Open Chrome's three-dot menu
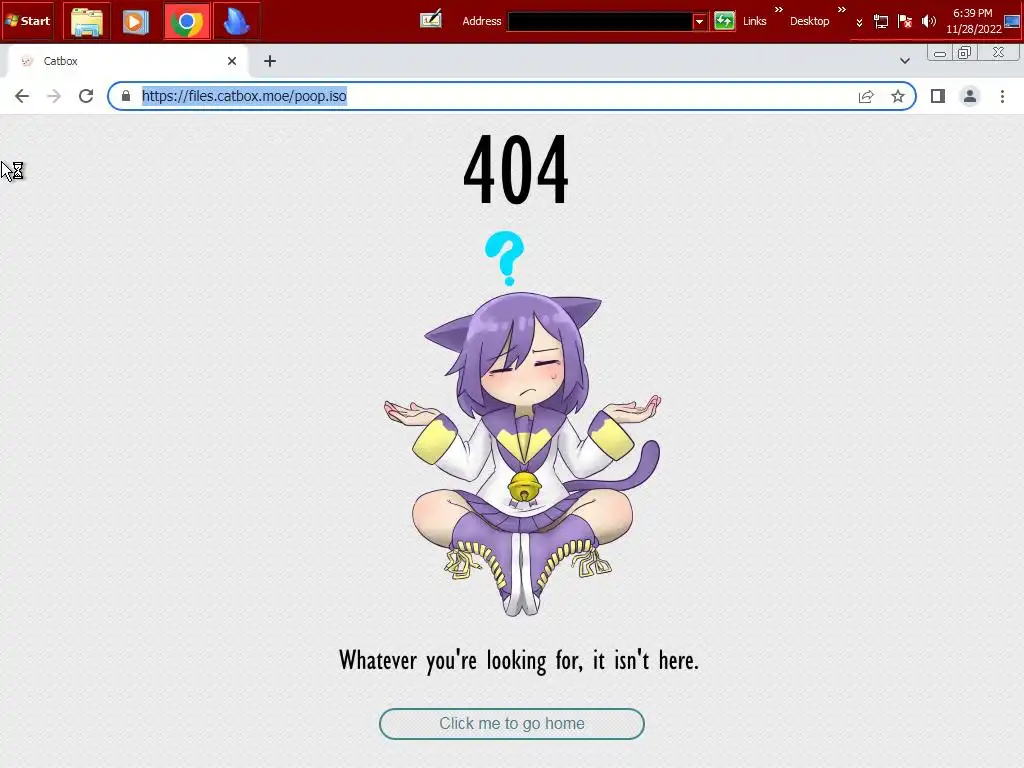 coord(1002,96)
